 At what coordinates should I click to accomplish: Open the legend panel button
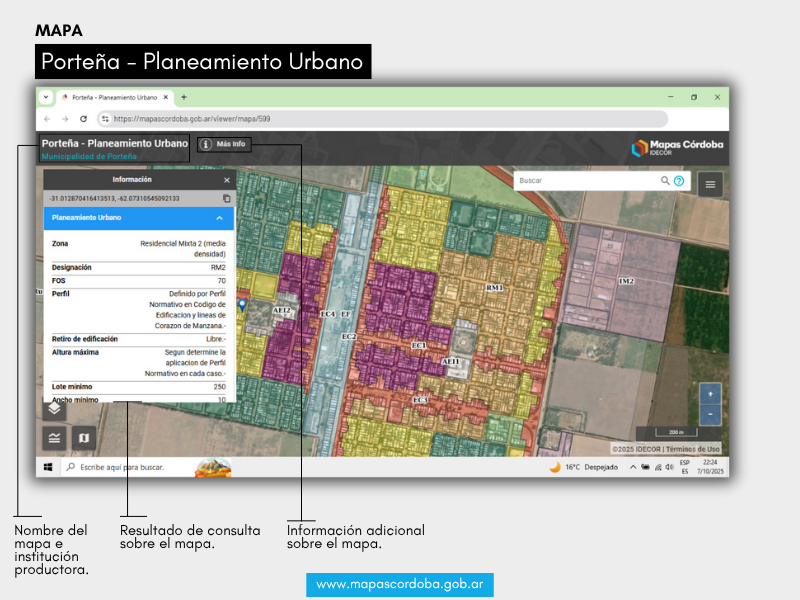[55, 437]
